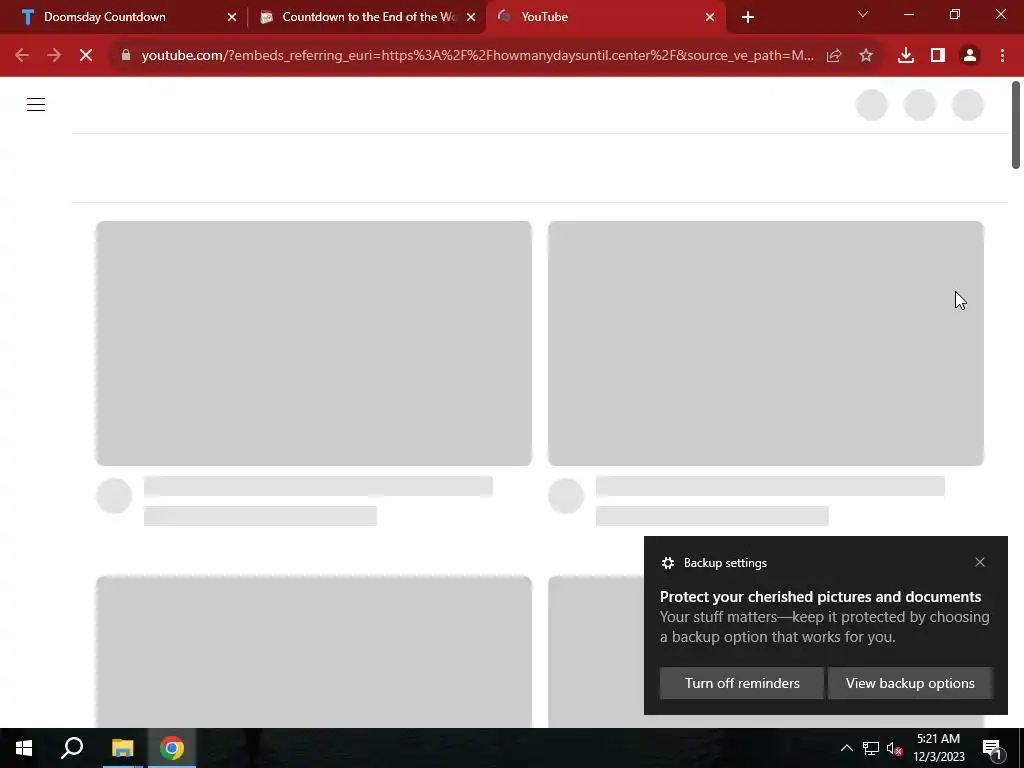Open Chrome profile menu
The width and height of the screenshot is (1024, 768).
tap(970, 56)
